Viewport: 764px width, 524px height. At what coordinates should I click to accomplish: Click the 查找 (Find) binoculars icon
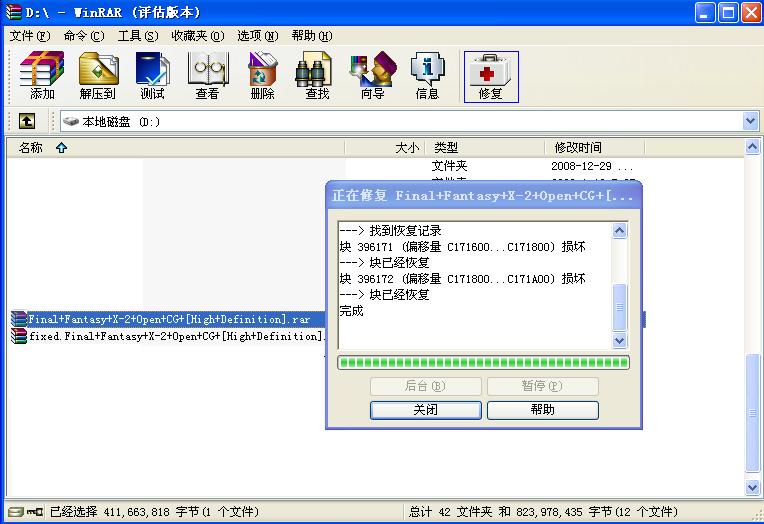pos(317,76)
